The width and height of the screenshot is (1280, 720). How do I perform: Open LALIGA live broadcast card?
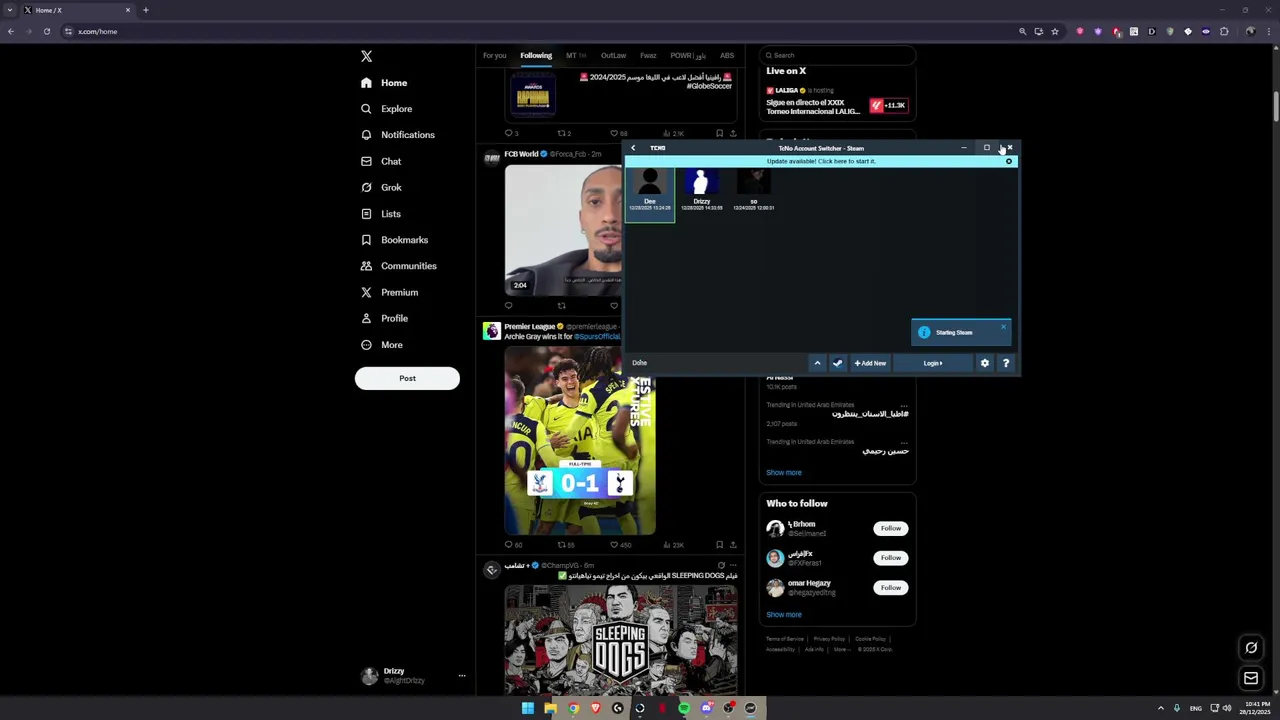tap(837, 102)
